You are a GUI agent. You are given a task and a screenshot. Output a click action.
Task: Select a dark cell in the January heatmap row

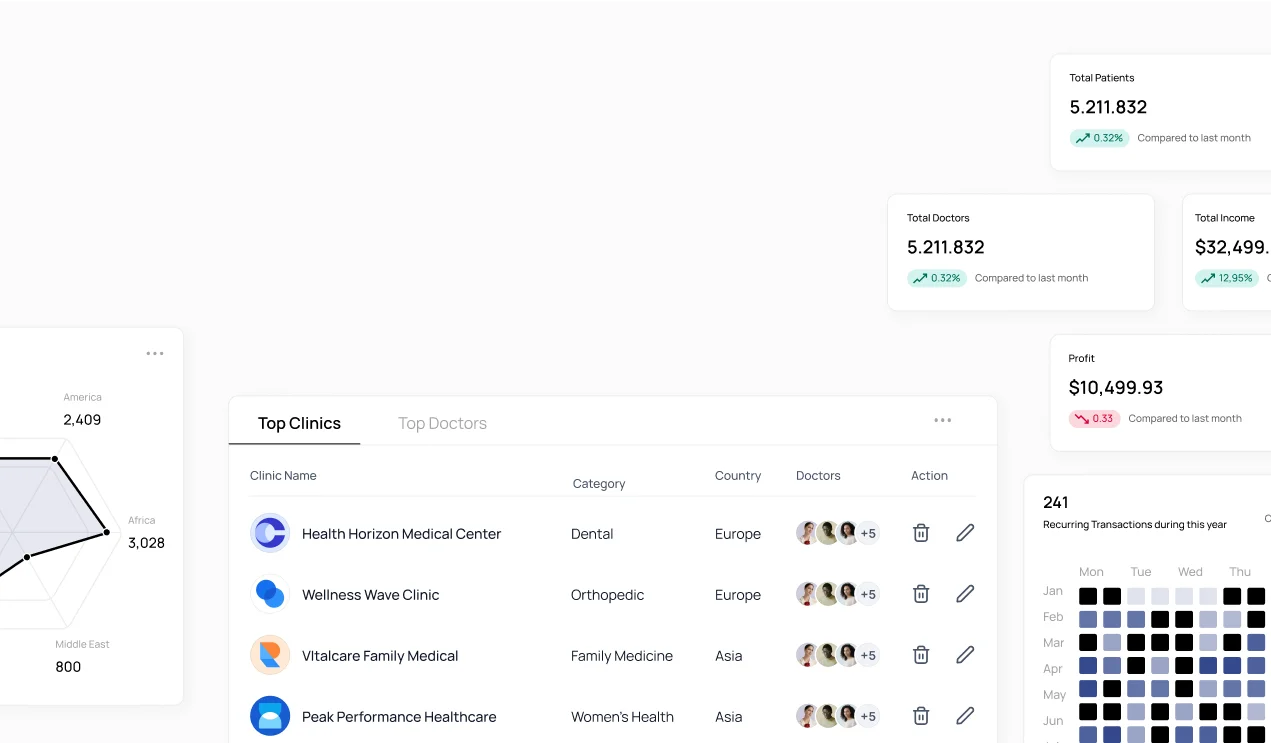pyautogui.click(x=1088, y=594)
